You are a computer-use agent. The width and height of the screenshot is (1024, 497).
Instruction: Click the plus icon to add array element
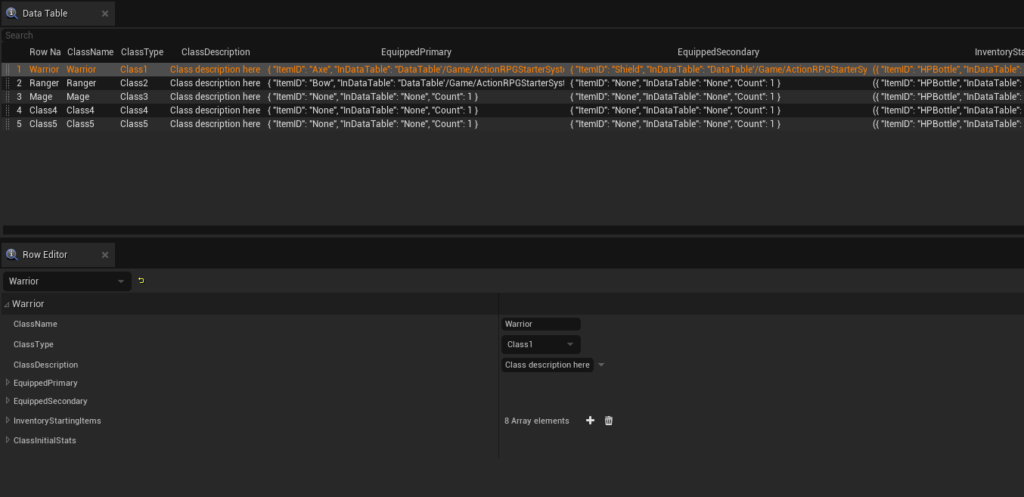(x=590, y=421)
